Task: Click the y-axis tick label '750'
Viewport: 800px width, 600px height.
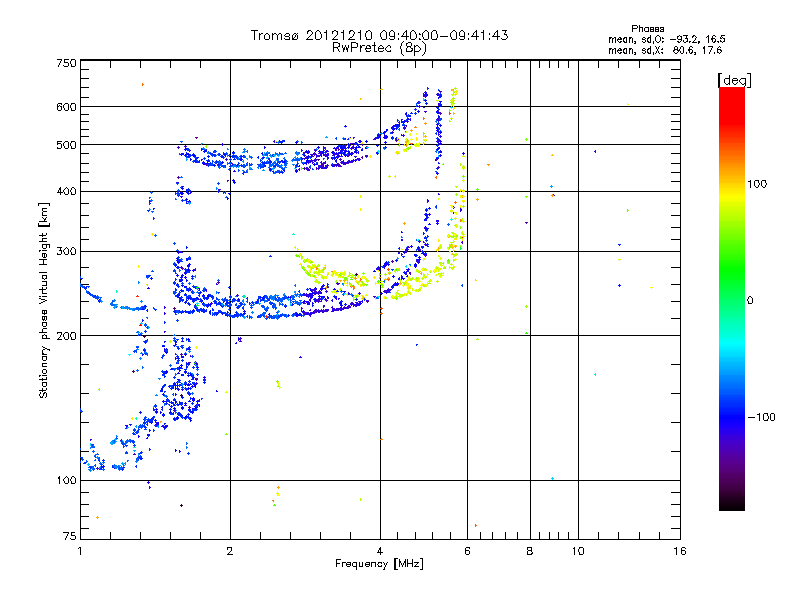Action: 66,63
